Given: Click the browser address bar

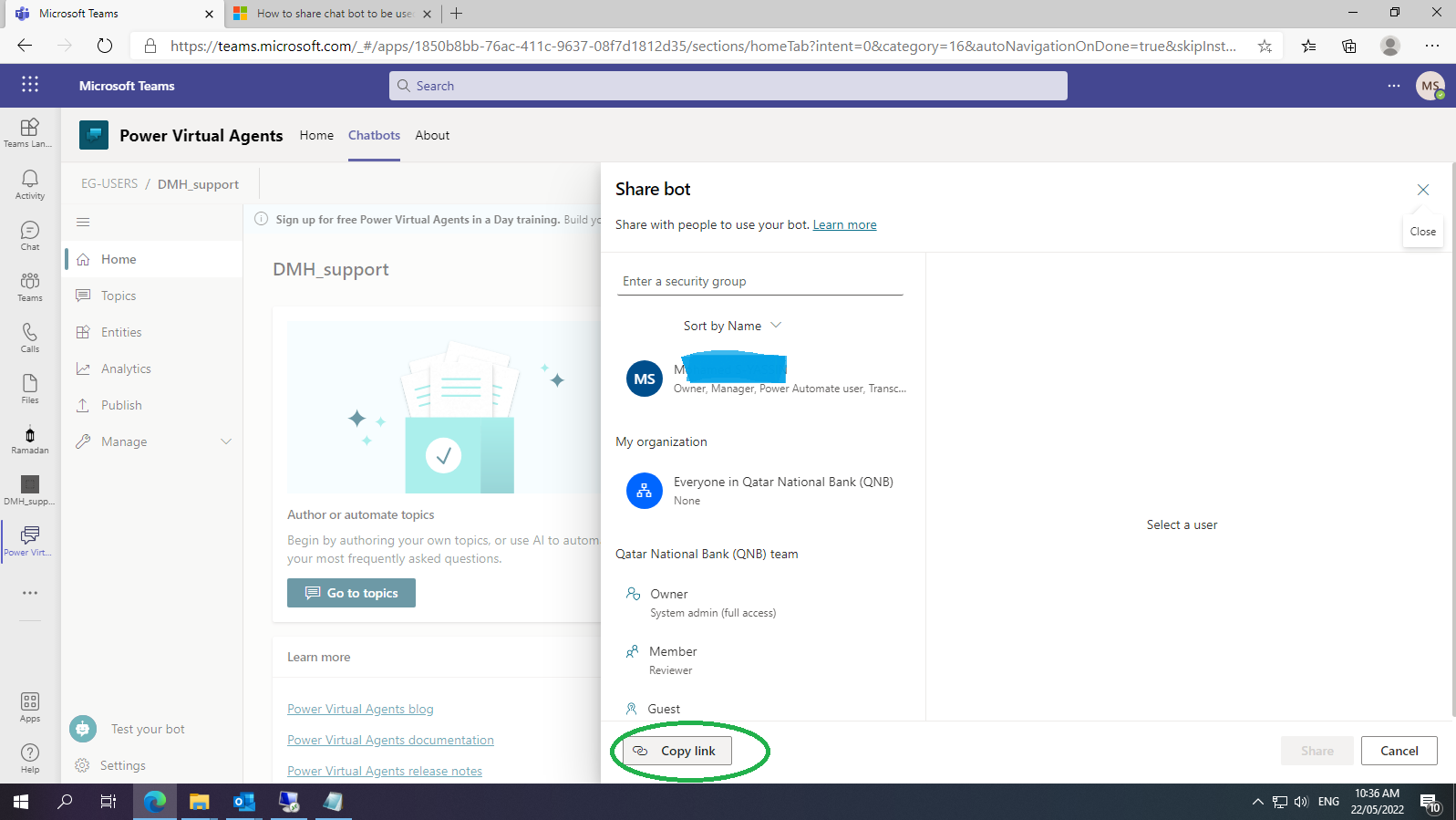Looking at the screenshot, I should click(x=702, y=46).
